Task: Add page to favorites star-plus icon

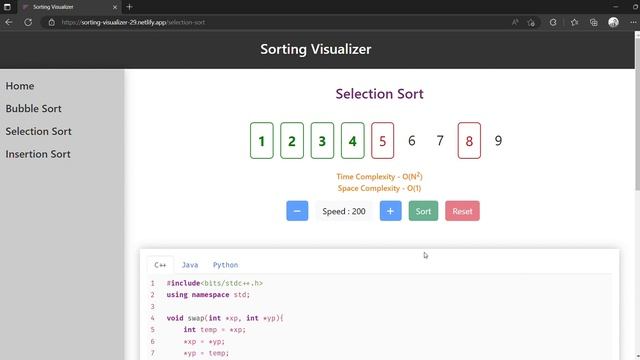Action: click(531, 22)
